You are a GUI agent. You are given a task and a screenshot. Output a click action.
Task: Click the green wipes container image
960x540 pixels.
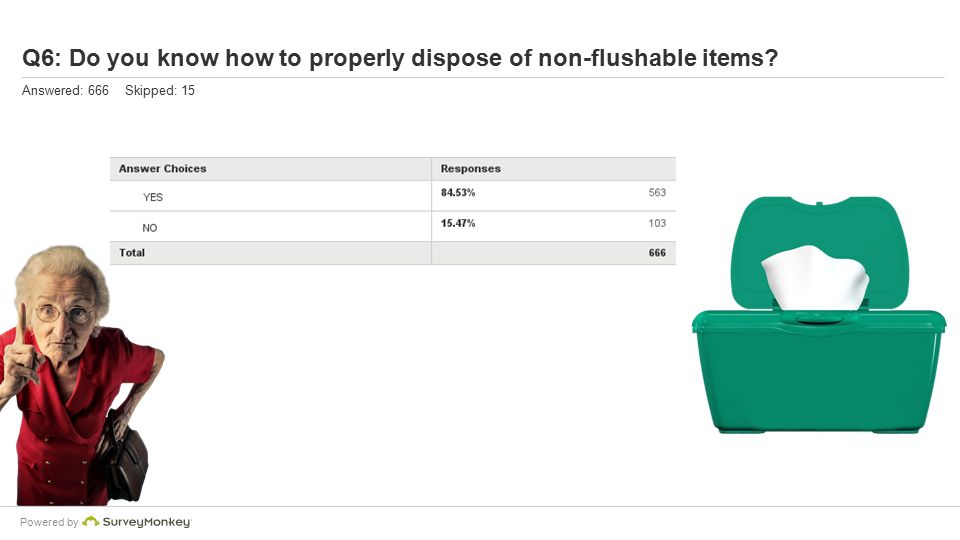(819, 315)
